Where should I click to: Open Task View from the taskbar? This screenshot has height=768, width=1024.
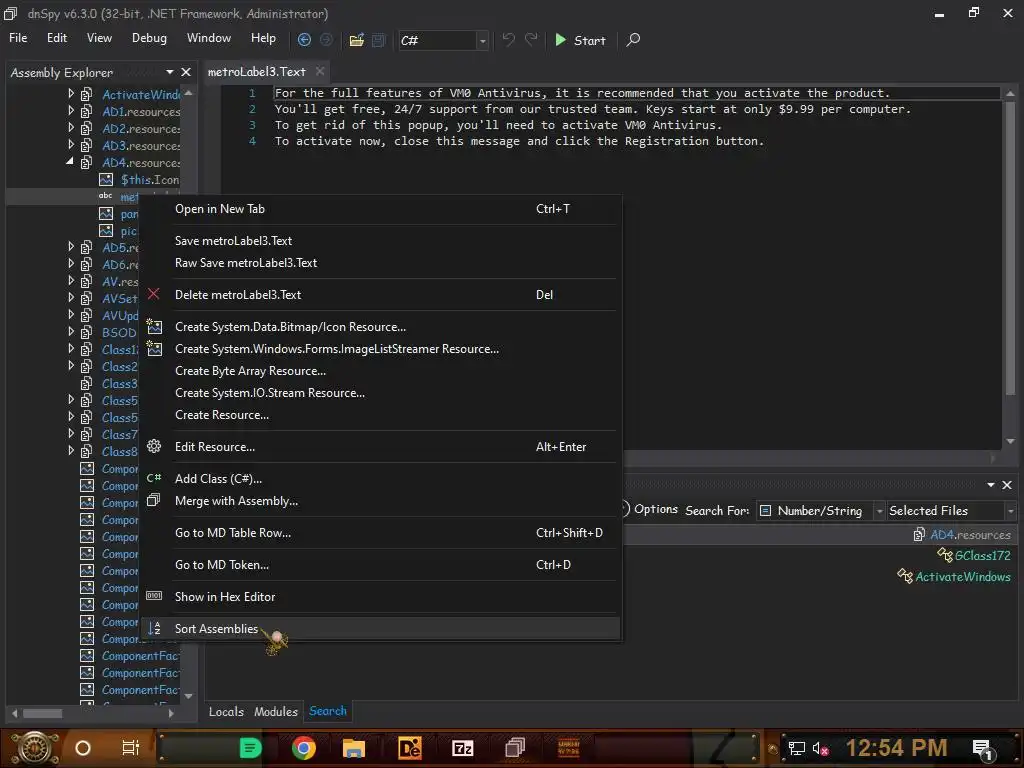pyautogui.click(x=131, y=748)
